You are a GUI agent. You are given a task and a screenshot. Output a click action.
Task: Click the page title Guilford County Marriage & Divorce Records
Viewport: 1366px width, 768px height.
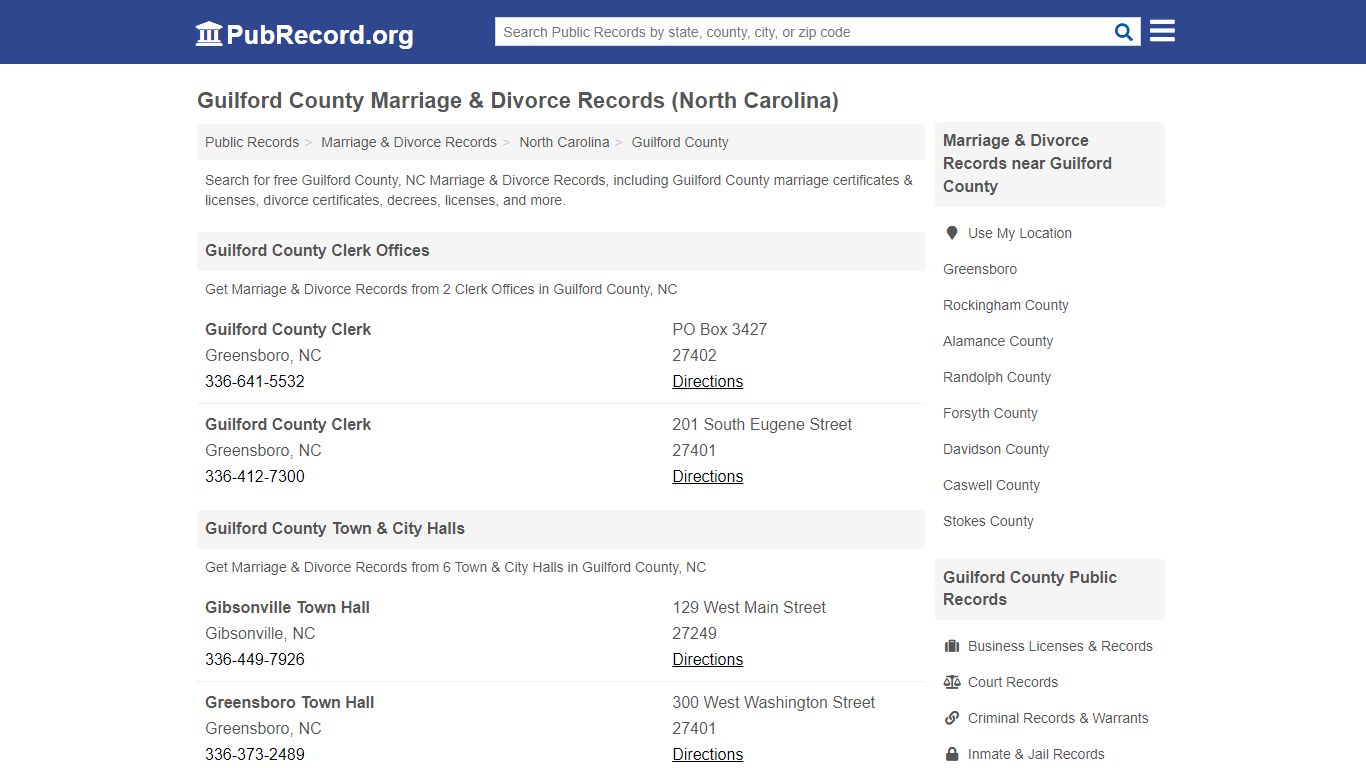point(518,100)
